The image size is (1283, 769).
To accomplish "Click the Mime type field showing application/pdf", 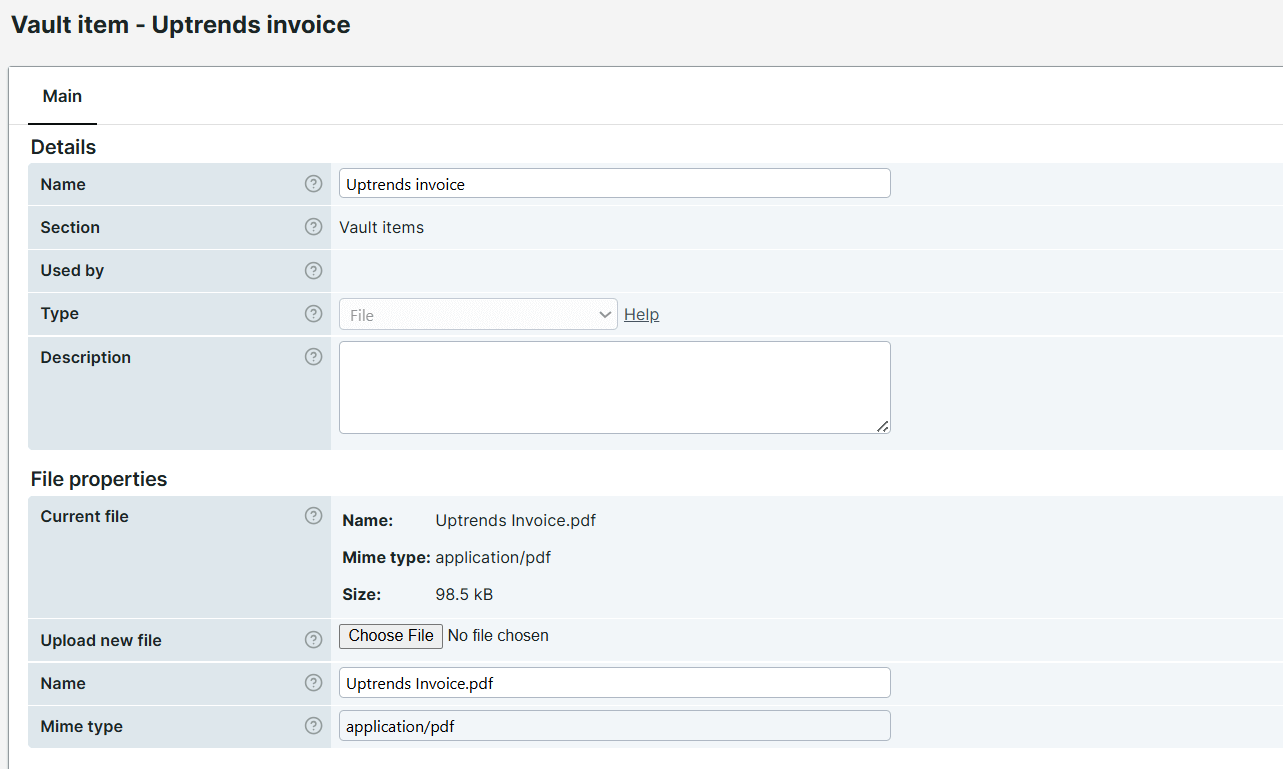I will (614, 726).
